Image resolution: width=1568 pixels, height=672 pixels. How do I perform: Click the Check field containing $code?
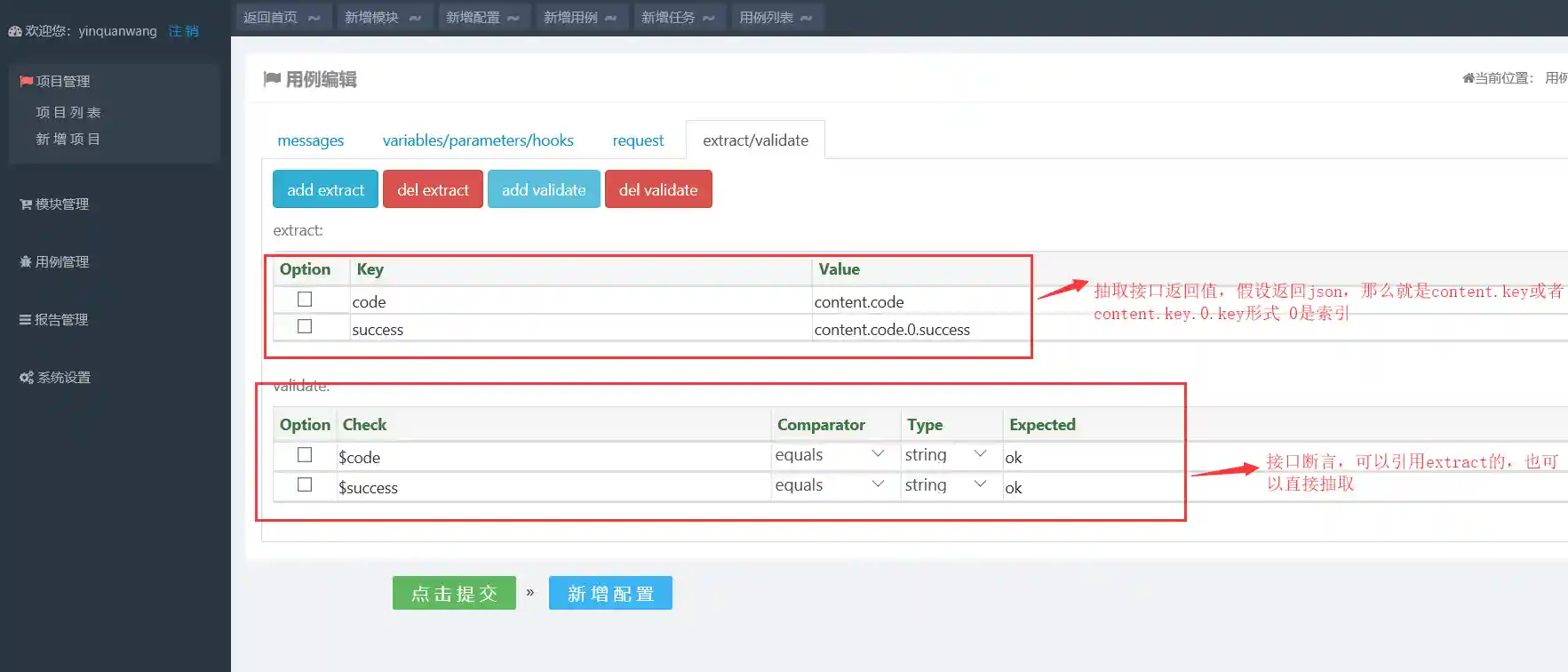[553, 457]
